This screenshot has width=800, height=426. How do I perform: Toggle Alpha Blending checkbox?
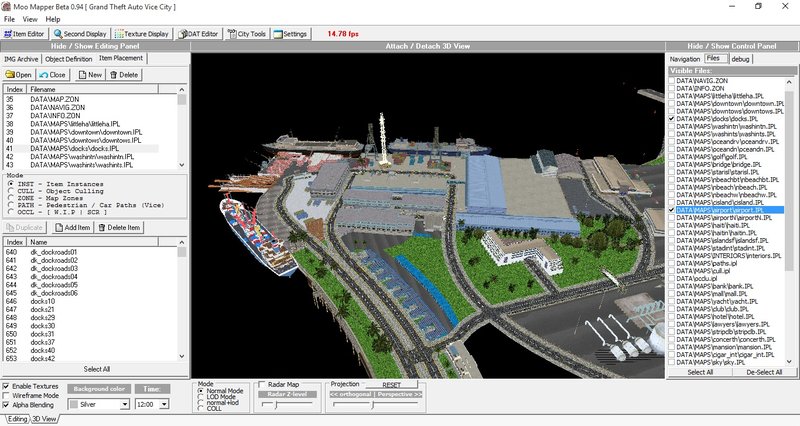tap(6, 405)
